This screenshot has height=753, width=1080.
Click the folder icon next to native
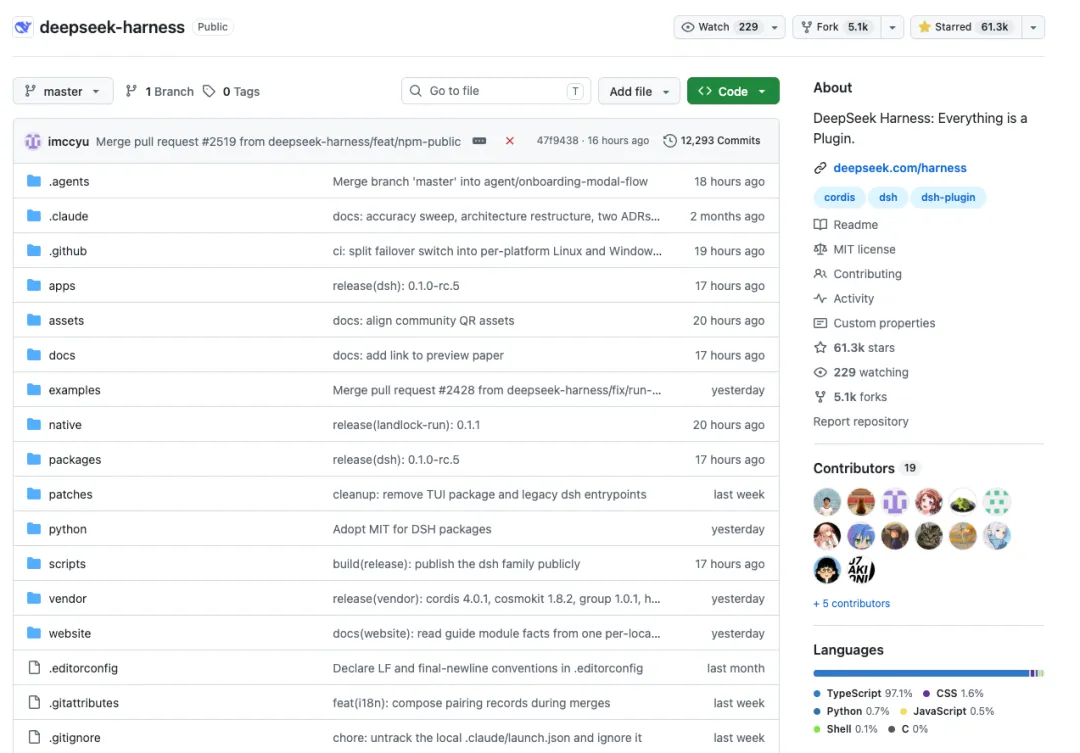(34, 424)
